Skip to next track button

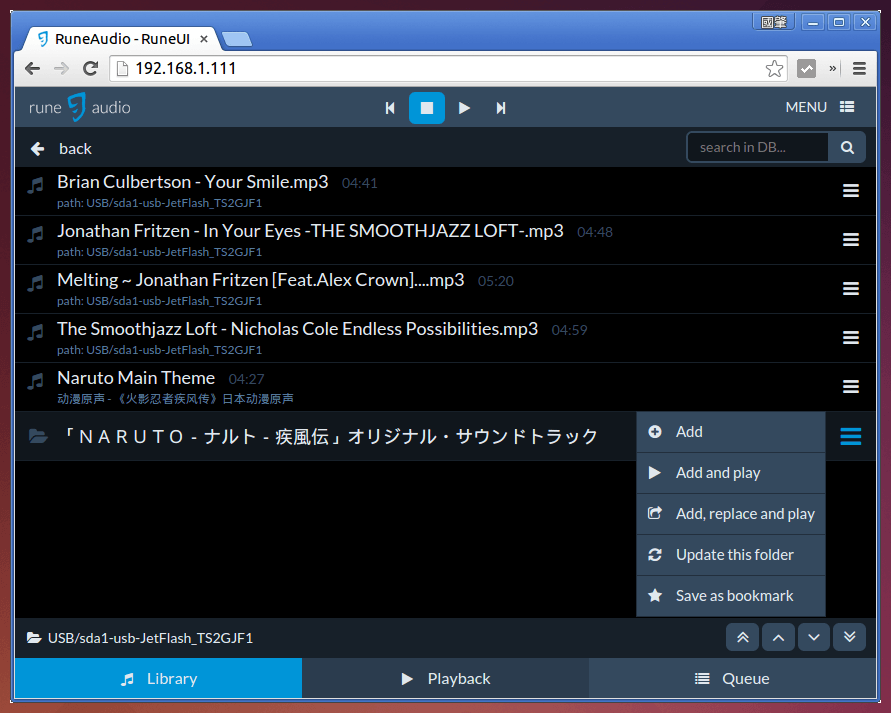pos(501,108)
